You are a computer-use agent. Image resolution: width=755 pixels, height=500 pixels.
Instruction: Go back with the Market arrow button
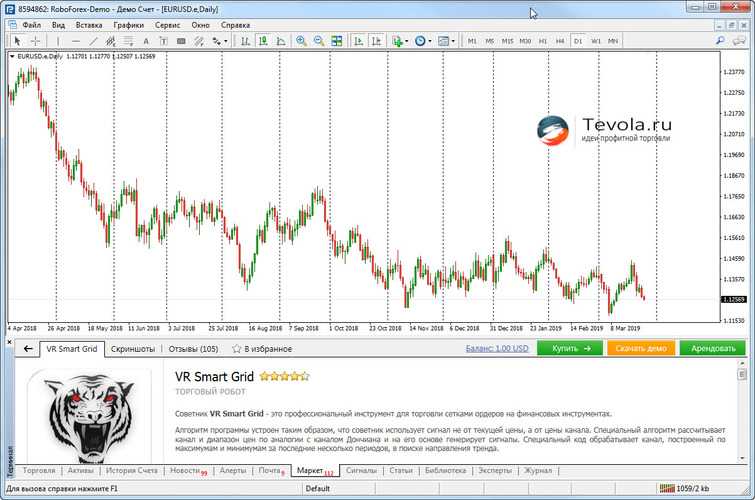[28, 349]
